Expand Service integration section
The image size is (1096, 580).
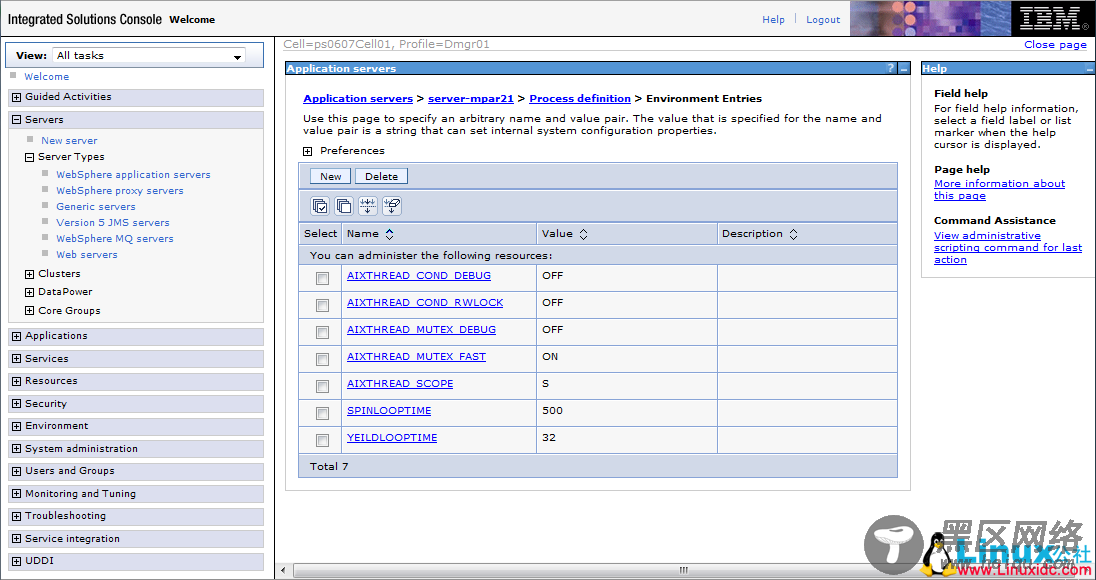17,539
